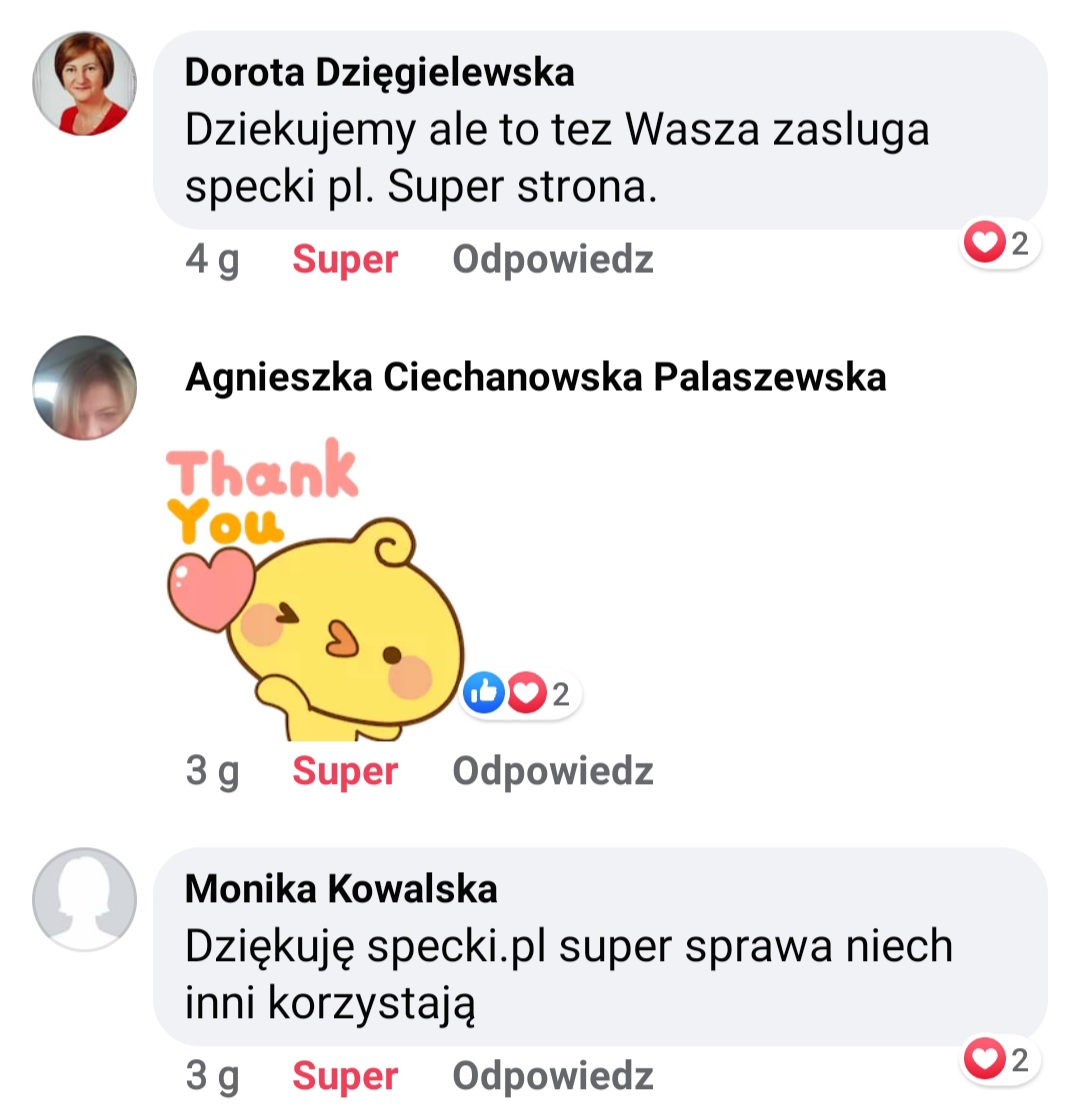Open Monika Kowalska's default avatar
The width and height of the screenshot is (1080, 1114).
(85, 899)
